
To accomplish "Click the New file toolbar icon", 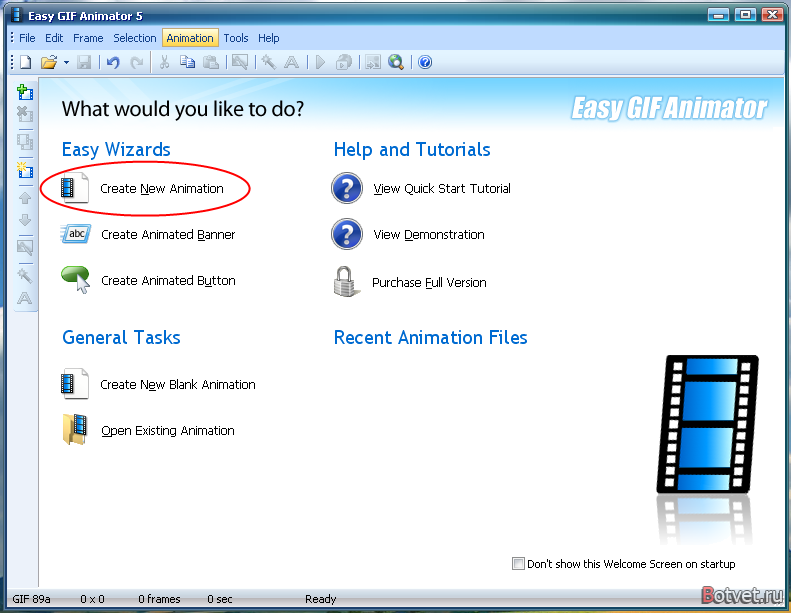I will pos(25,62).
